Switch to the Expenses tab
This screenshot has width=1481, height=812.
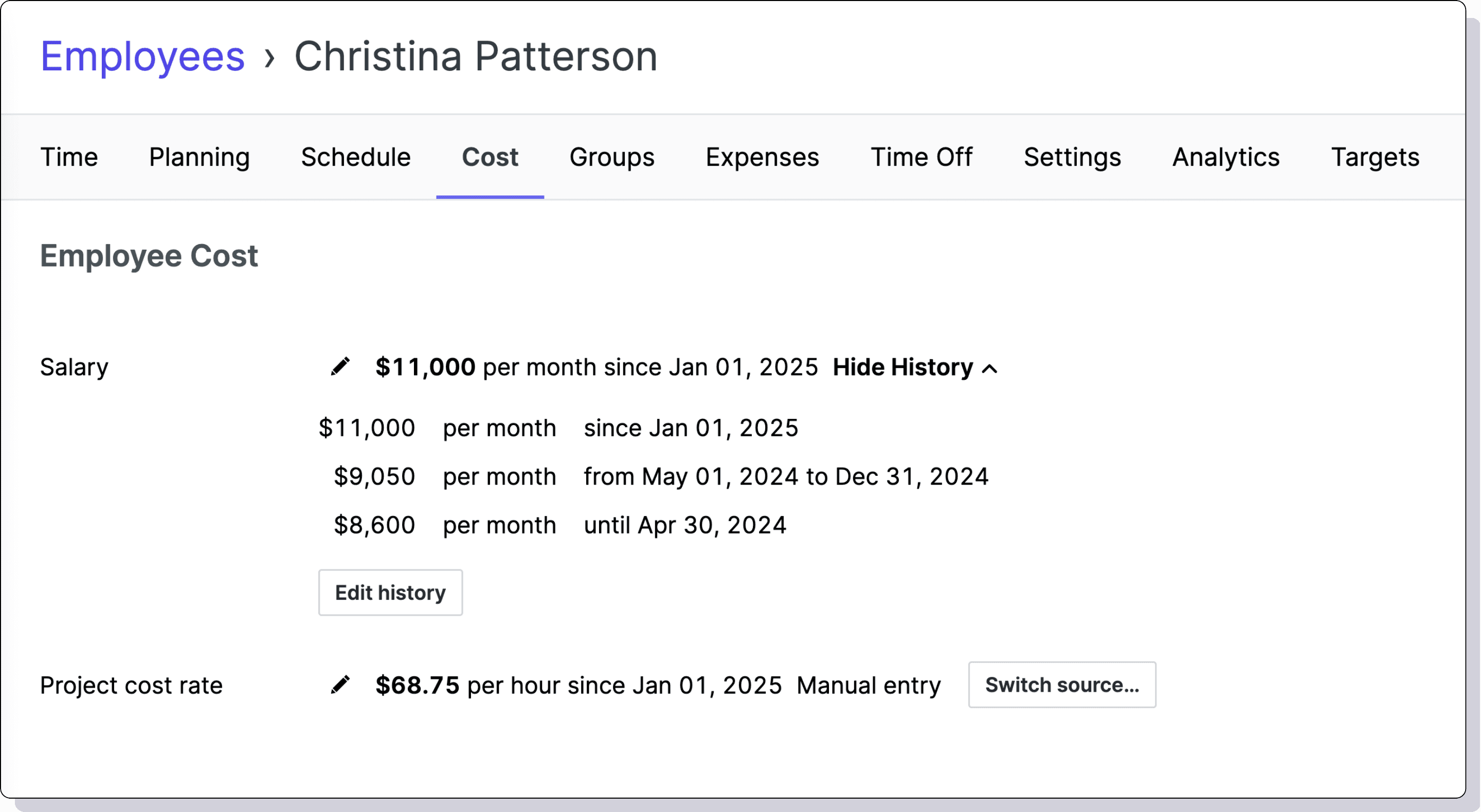(x=762, y=157)
